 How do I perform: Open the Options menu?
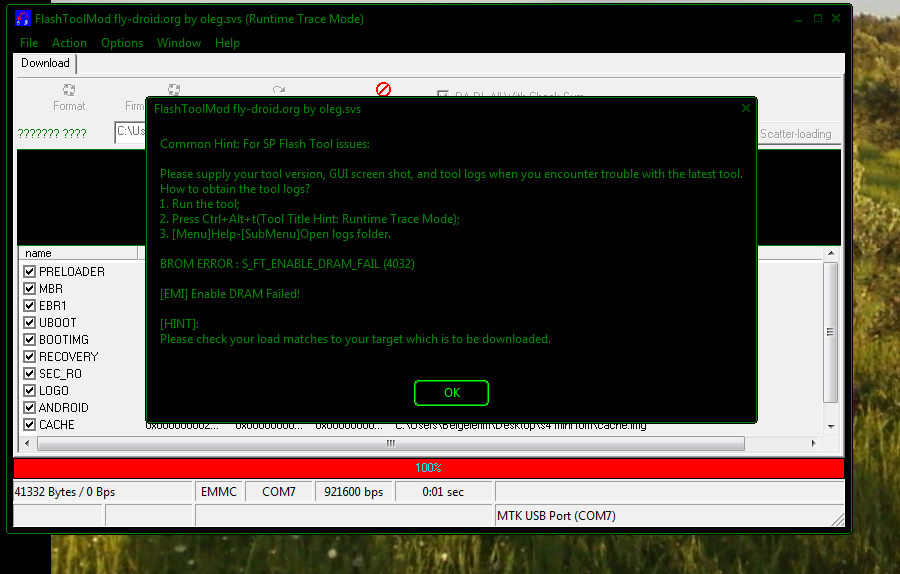(122, 43)
